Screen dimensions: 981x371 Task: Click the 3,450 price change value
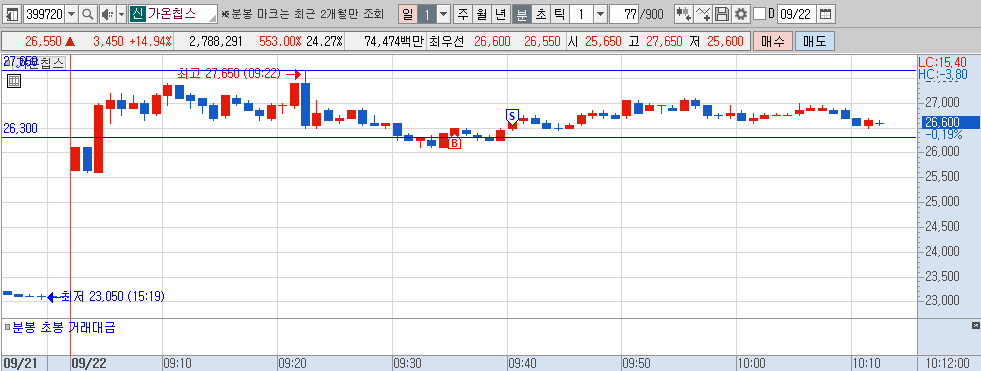109,42
